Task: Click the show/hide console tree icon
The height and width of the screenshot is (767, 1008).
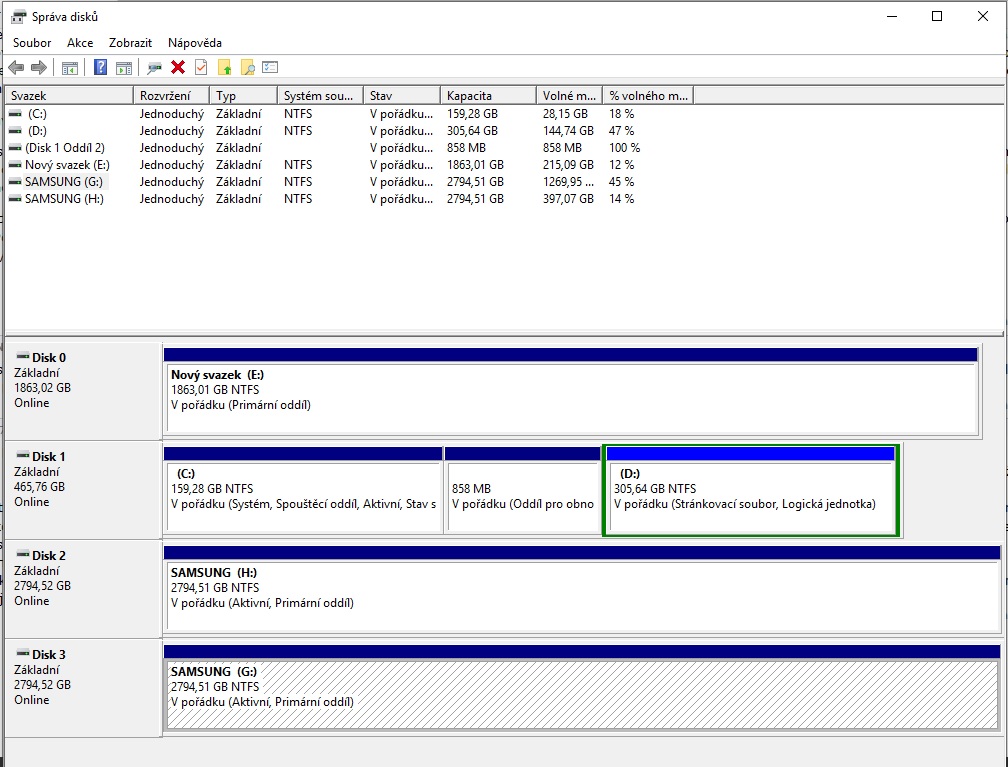Action: (x=70, y=68)
